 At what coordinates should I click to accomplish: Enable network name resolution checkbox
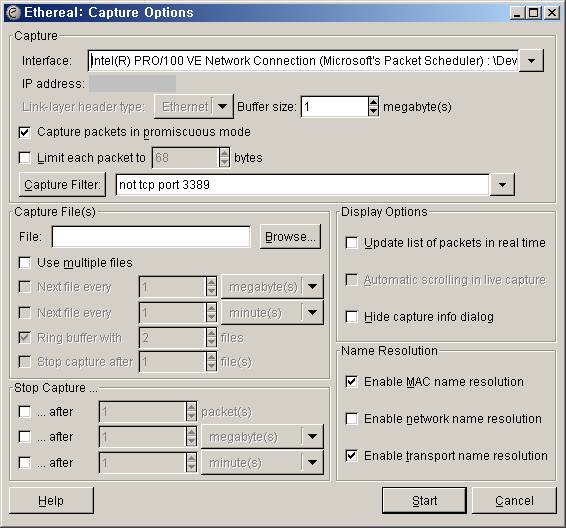352,419
